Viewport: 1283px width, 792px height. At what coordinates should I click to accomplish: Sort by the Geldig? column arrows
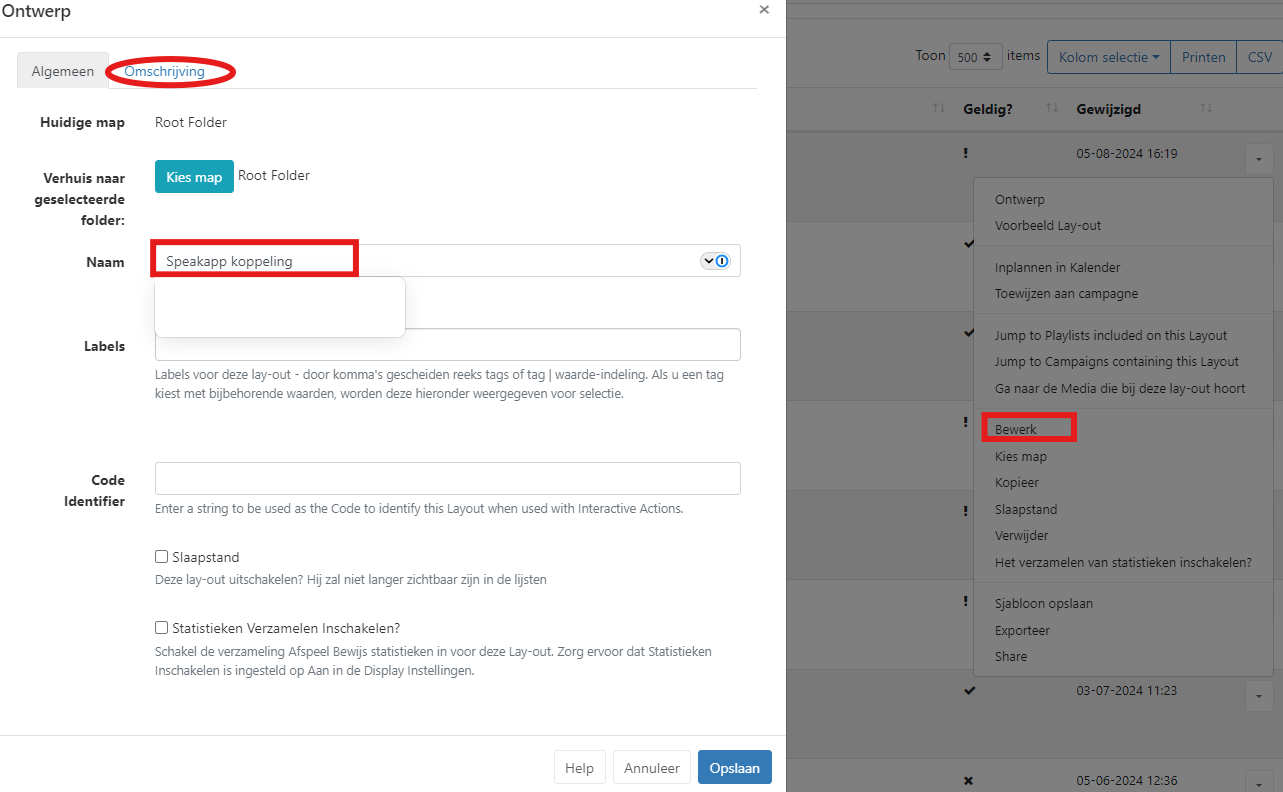[1051, 108]
